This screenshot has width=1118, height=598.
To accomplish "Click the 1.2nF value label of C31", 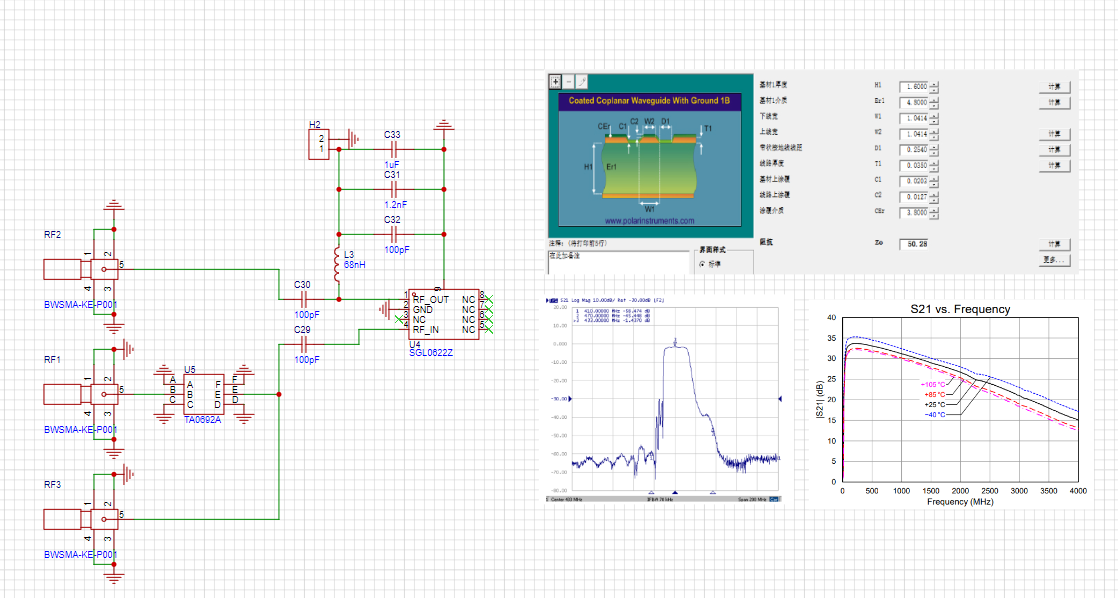I will tap(396, 205).
